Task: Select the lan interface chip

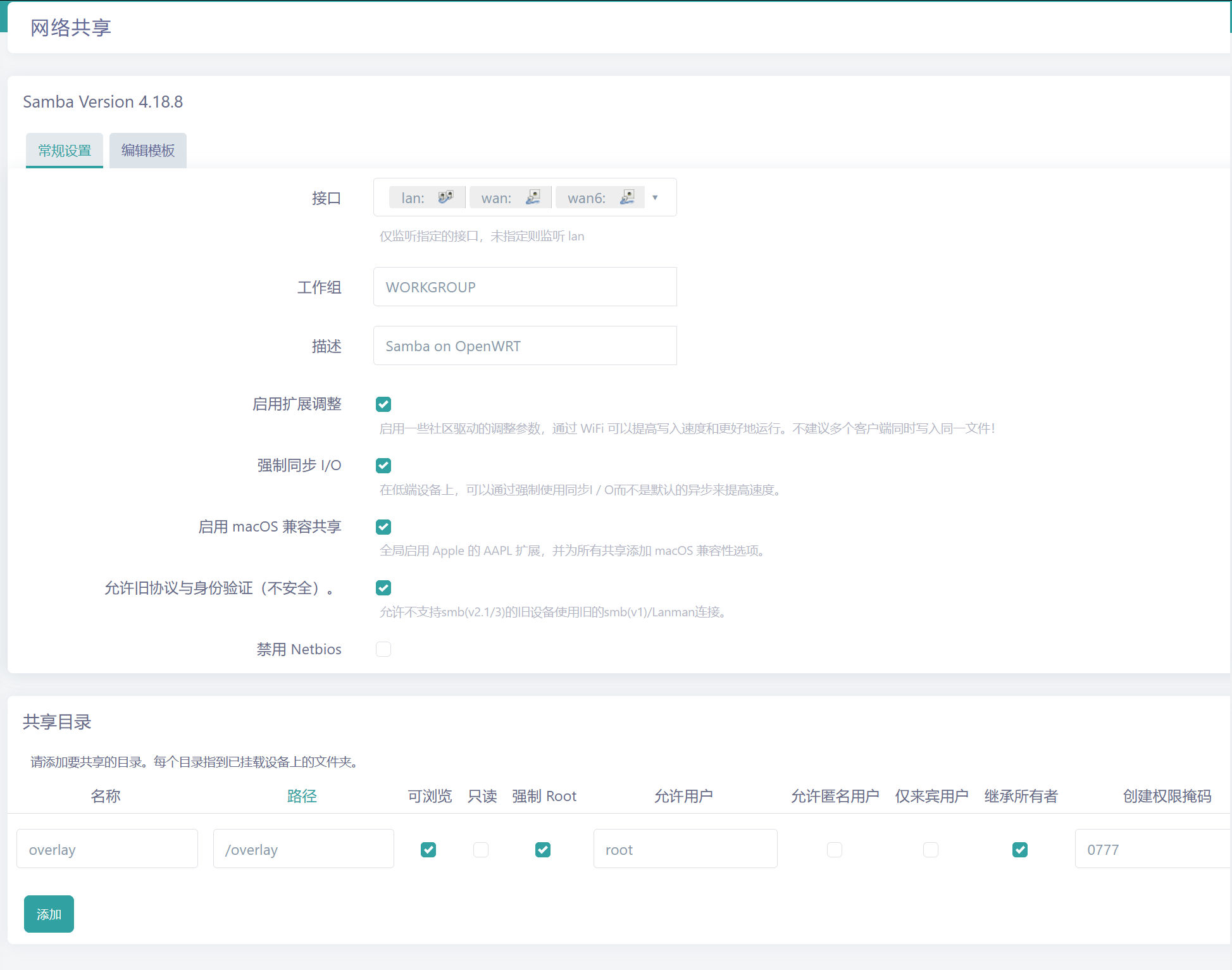Action: [x=426, y=197]
